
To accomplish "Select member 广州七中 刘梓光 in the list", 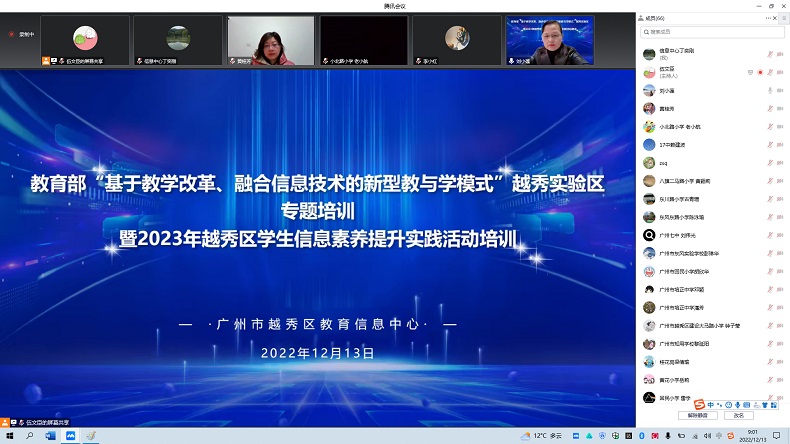I will (x=681, y=235).
